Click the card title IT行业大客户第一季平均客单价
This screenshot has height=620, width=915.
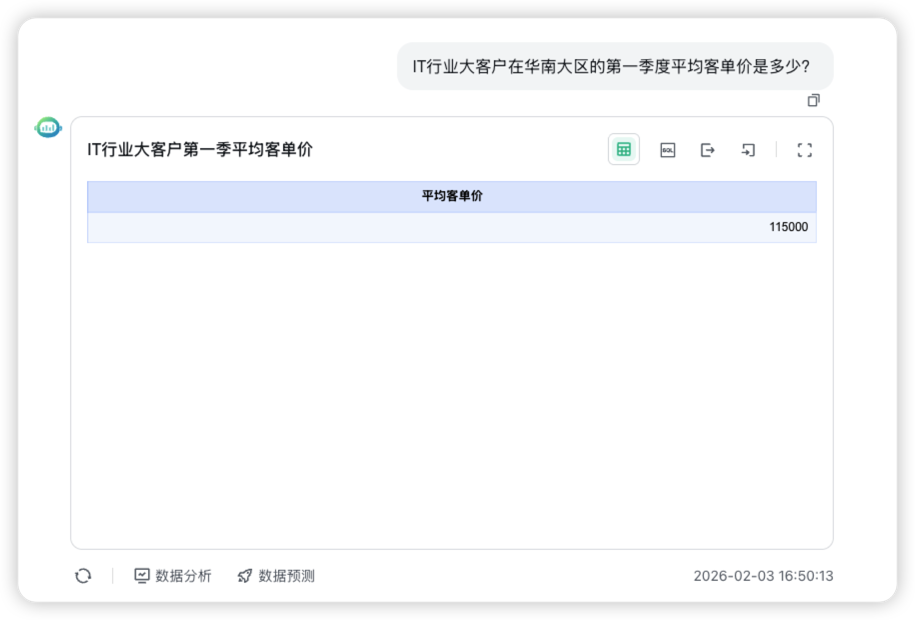[199, 148]
